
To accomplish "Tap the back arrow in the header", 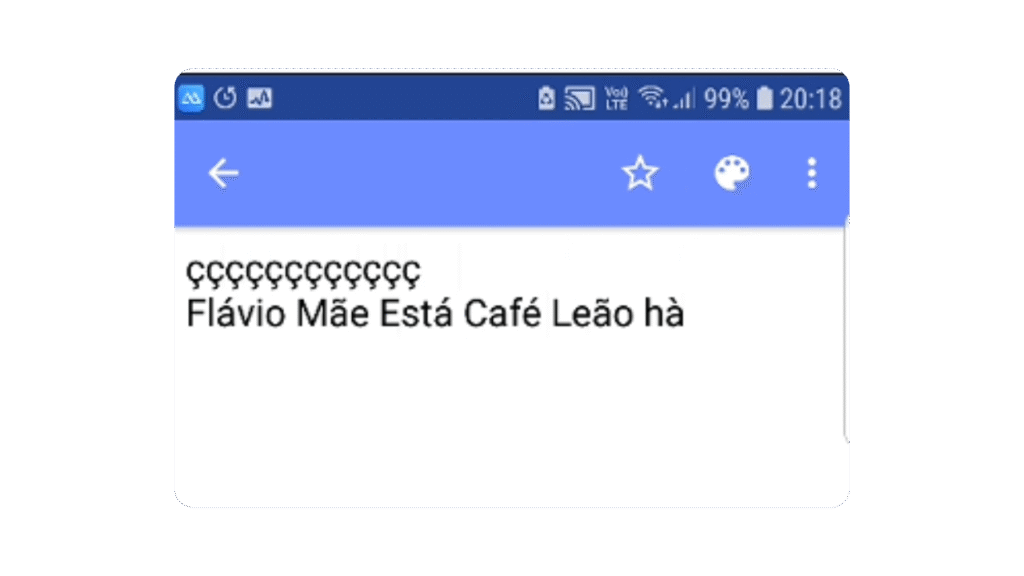I will (223, 174).
